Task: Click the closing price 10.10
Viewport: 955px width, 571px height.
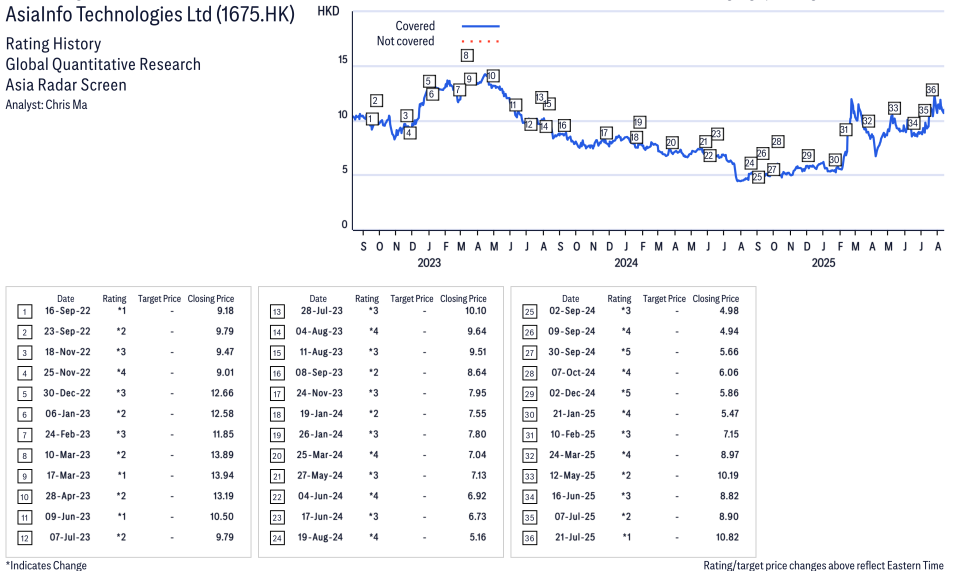Action: coord(476,310)
